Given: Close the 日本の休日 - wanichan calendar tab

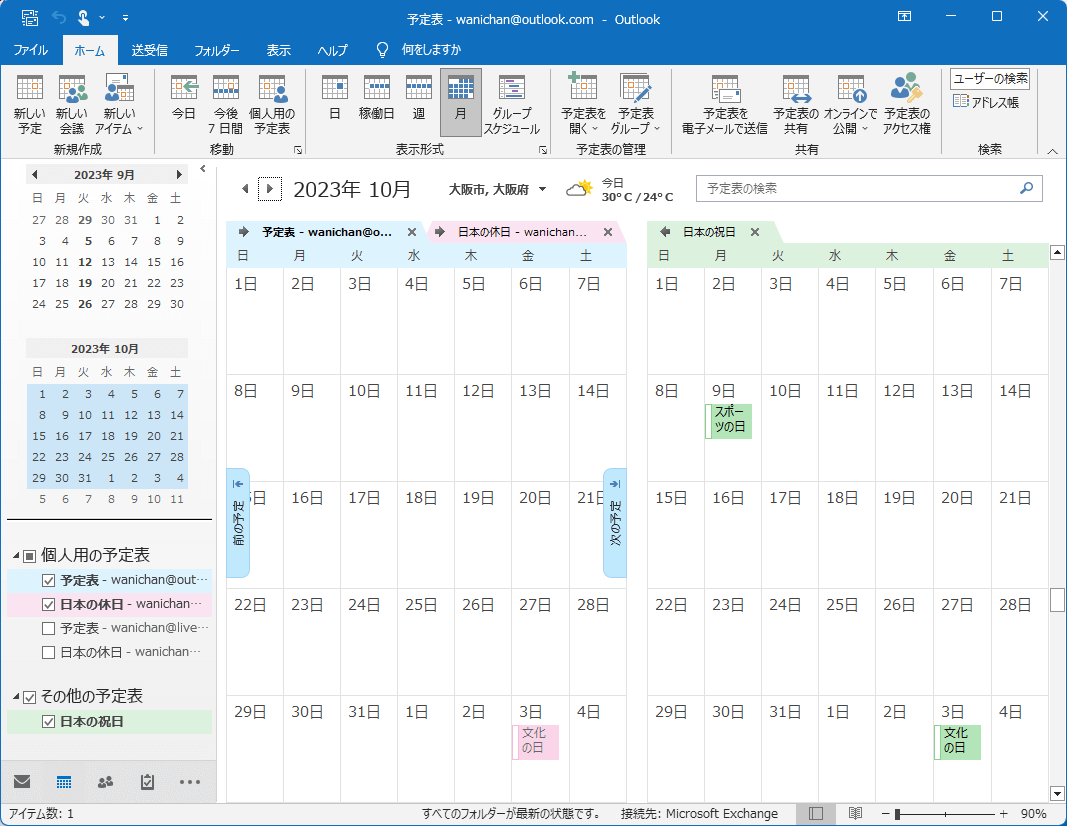Looking at the screenshot, I should 608,232.
